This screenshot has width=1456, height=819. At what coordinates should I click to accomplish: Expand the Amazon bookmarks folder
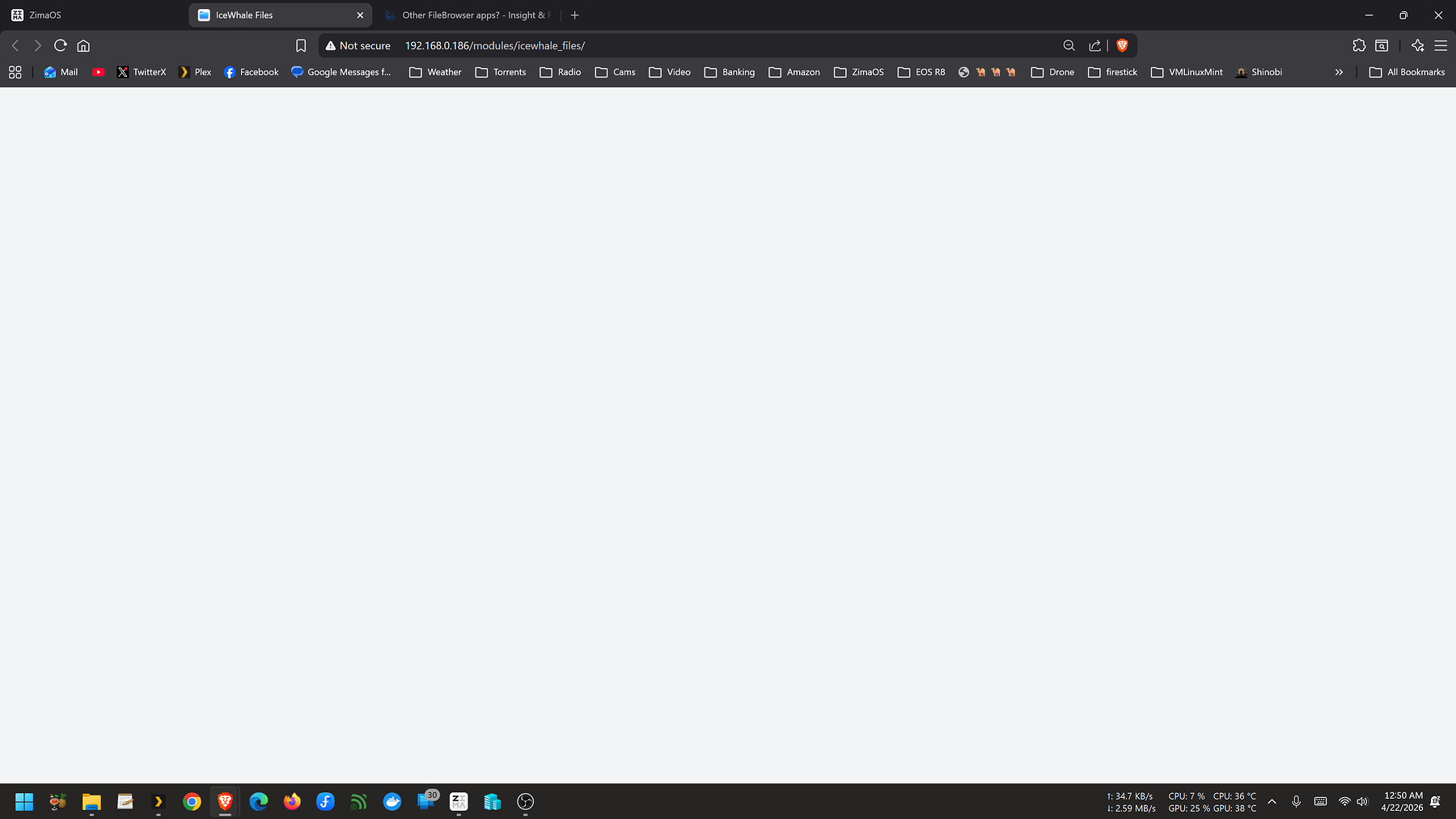794,72
